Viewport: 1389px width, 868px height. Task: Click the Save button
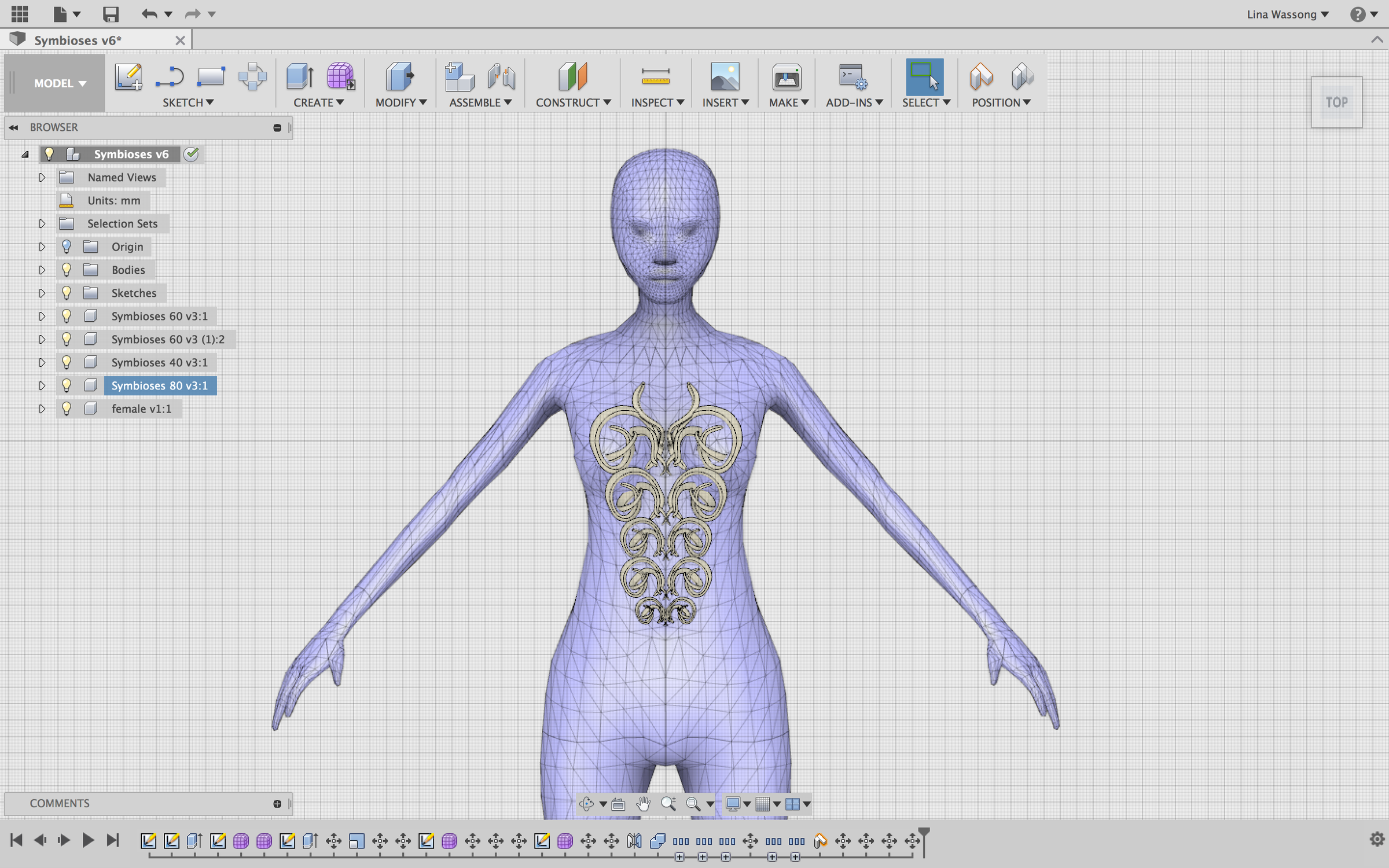tap(111, 14)
